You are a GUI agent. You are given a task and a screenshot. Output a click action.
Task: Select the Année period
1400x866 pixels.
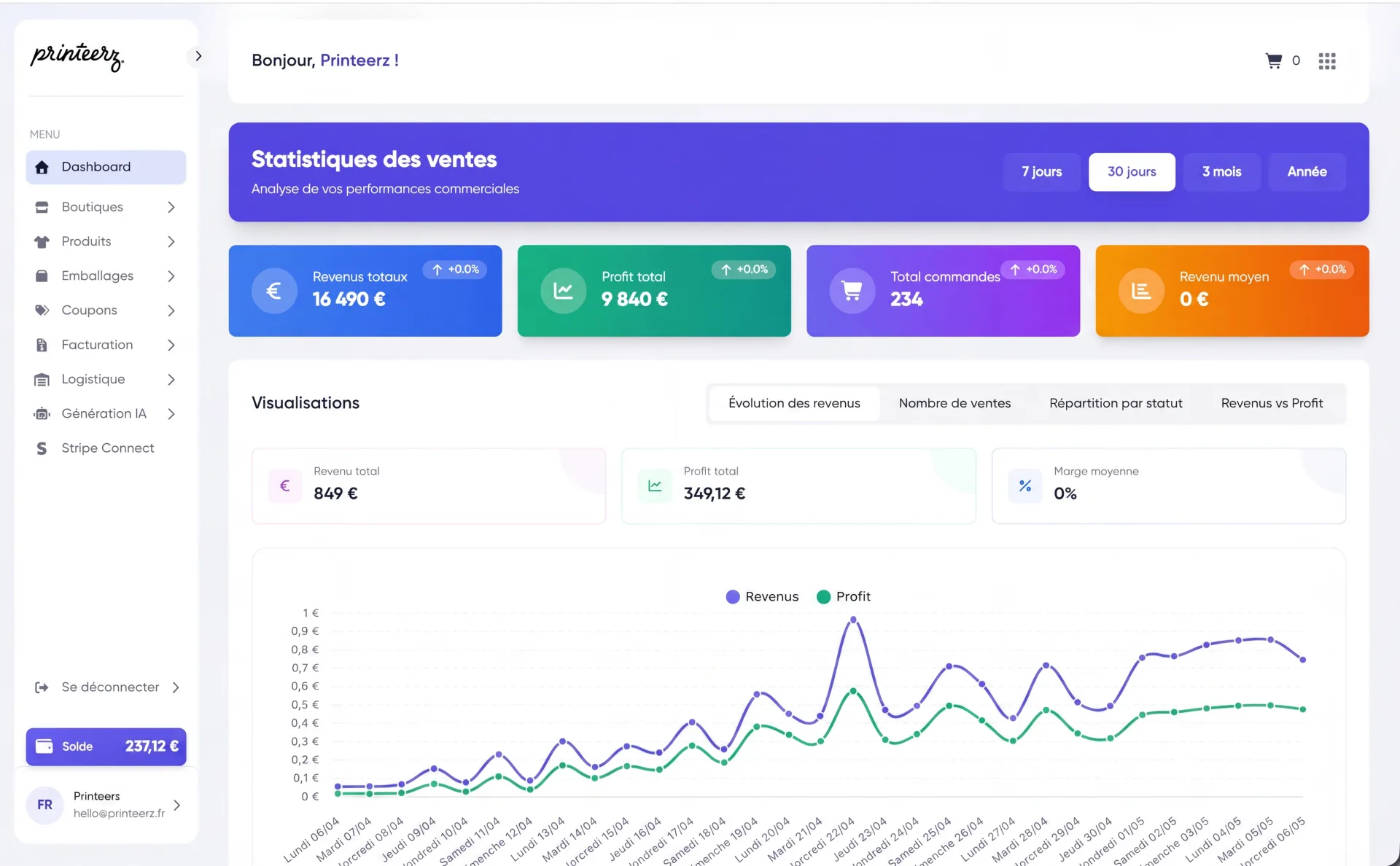point(1307,172)
